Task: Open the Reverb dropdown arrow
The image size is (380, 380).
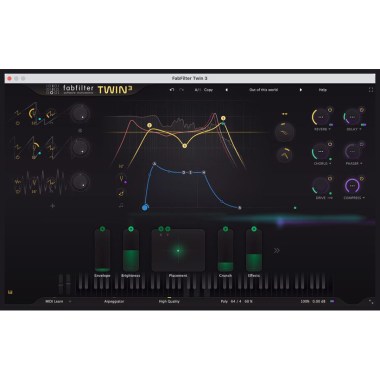Action: (330, 129)
